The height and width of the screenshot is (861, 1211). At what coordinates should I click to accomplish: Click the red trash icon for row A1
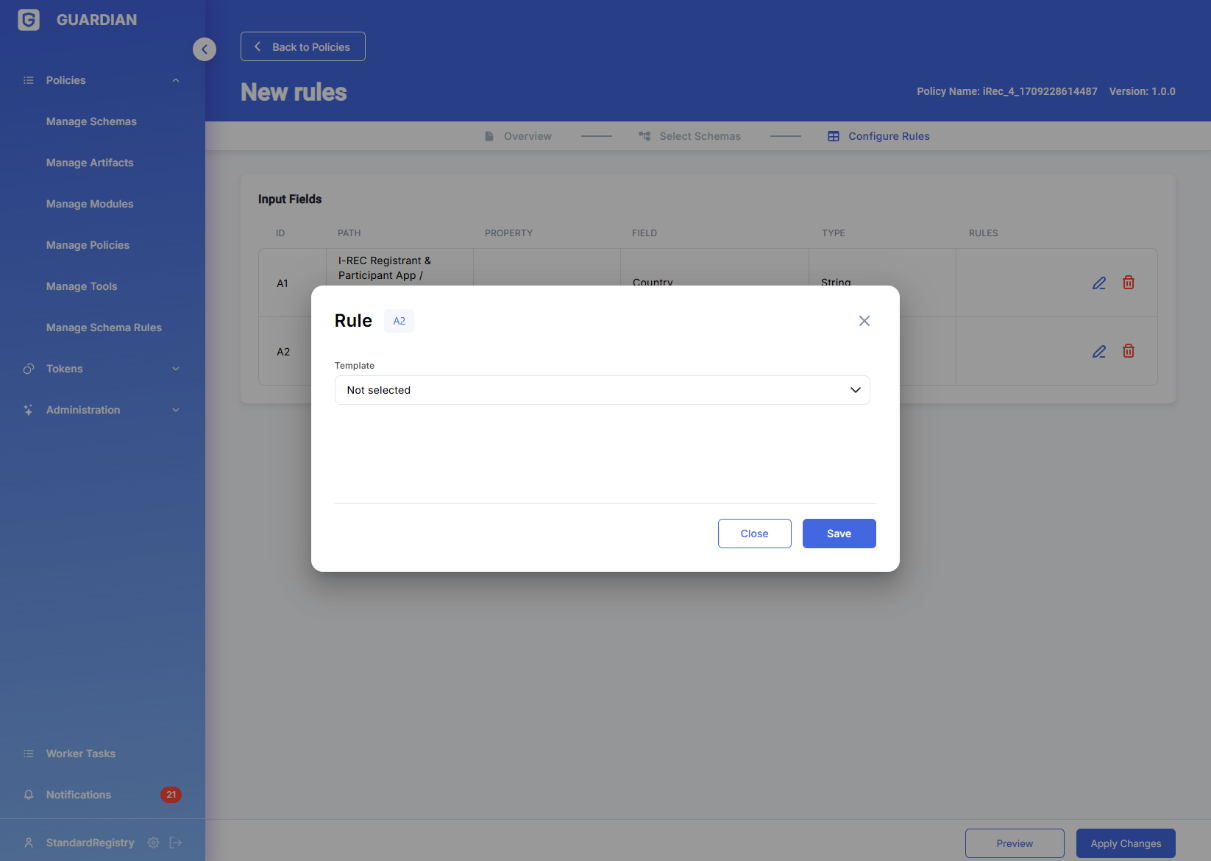tap(1128, 283)
